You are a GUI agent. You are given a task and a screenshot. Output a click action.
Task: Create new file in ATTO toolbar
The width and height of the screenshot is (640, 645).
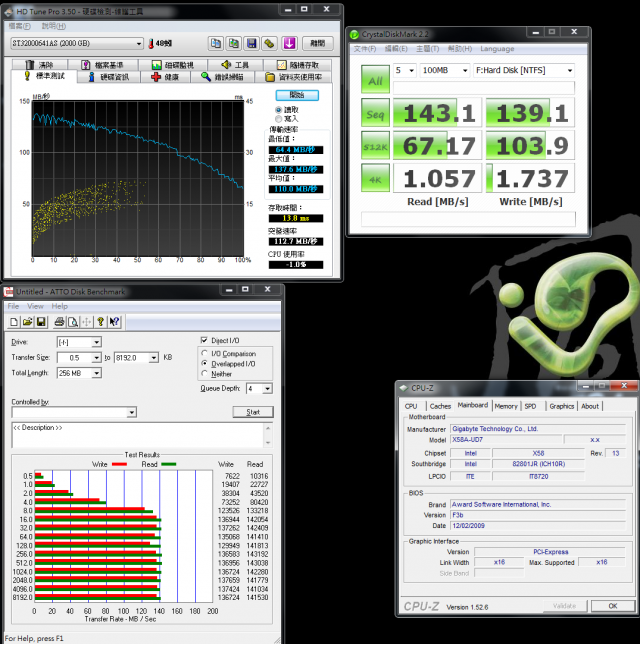click(14, 322)
